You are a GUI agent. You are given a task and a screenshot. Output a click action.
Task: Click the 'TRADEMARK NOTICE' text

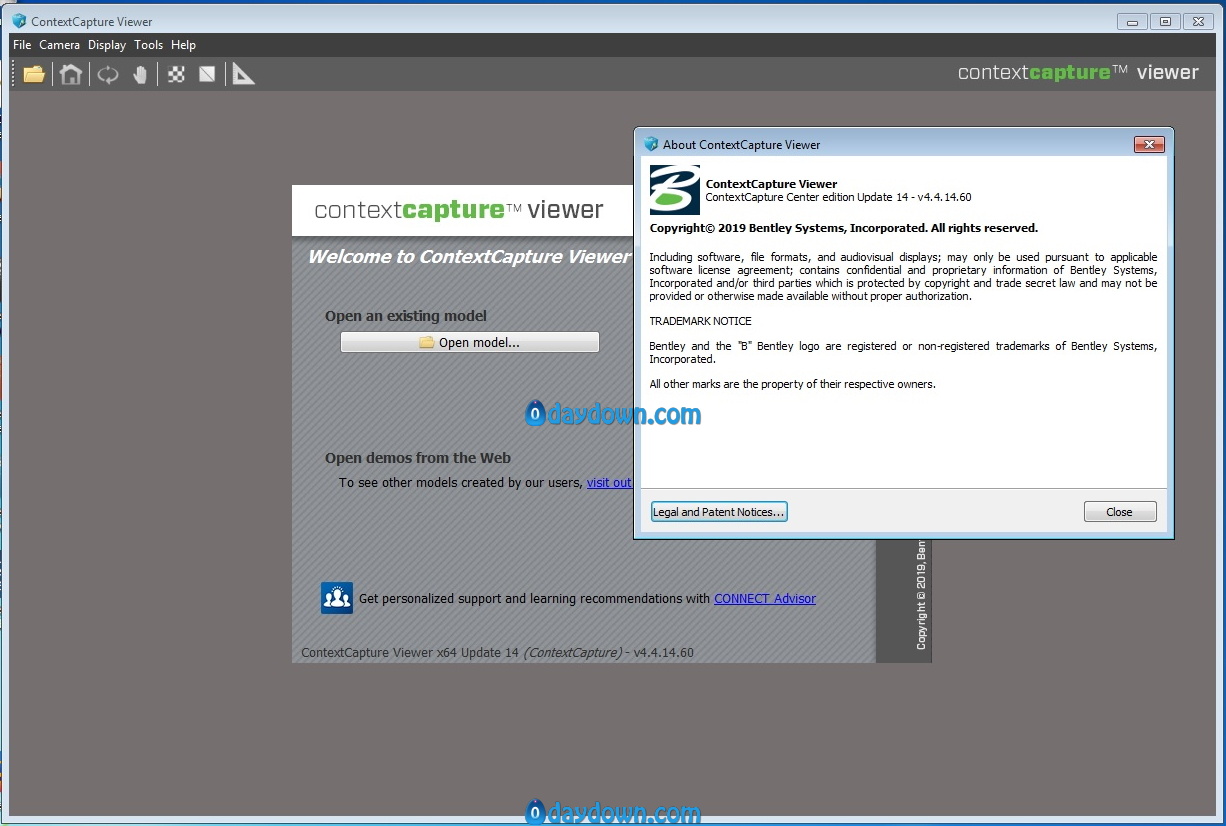700,321
